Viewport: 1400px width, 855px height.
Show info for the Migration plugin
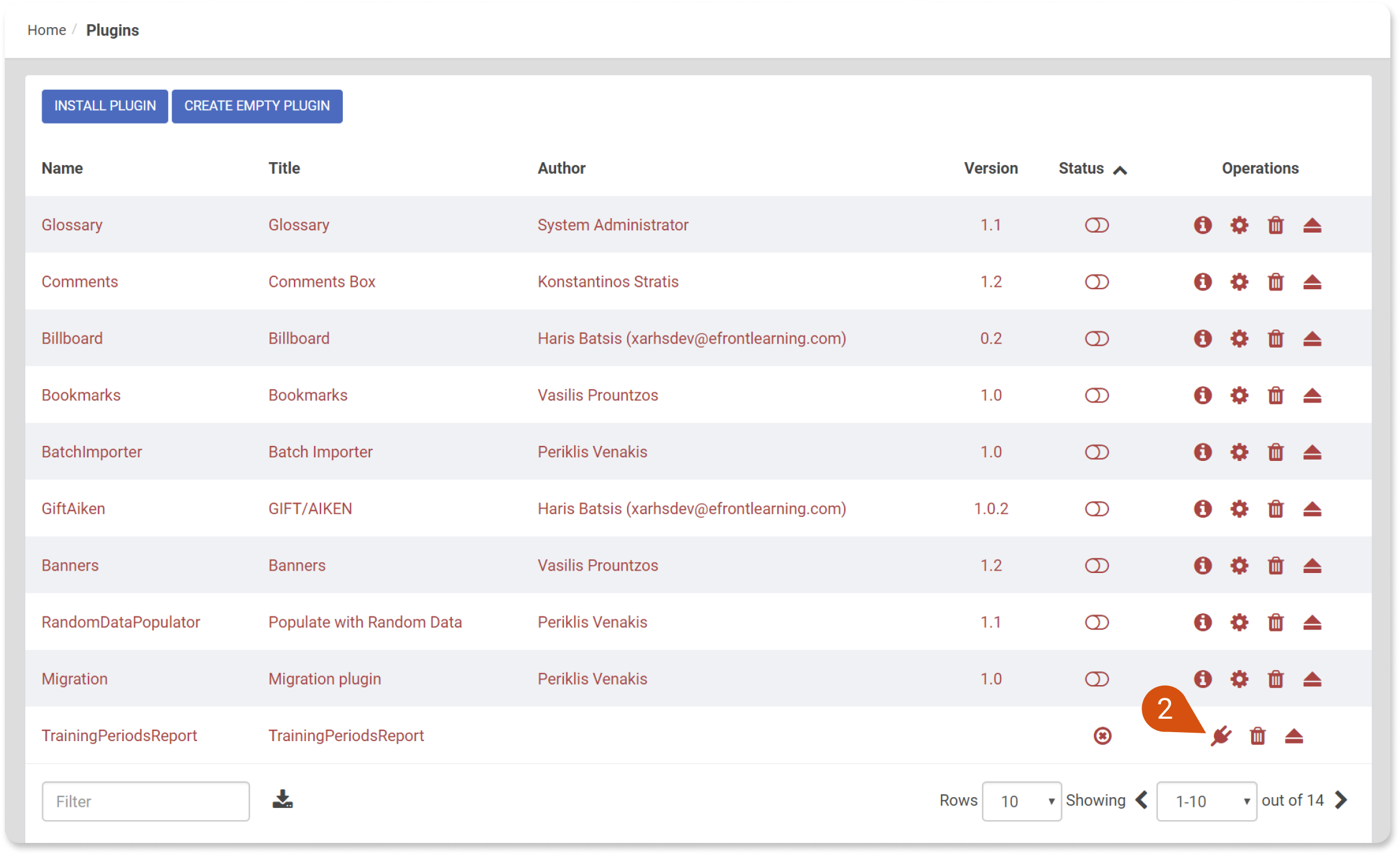point(1202,679)
